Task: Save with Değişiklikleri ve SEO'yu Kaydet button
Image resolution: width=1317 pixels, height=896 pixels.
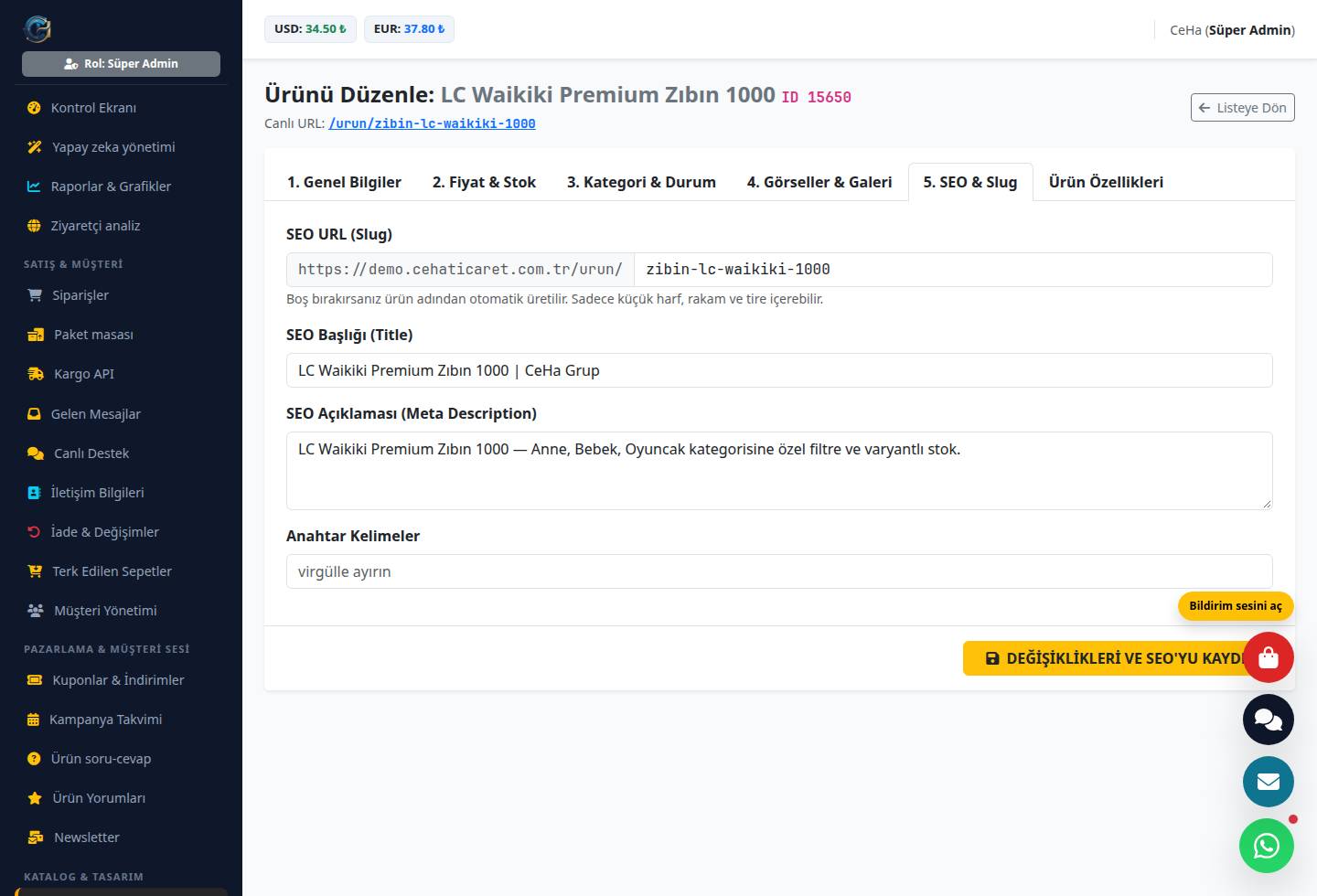Action: 1117,658
